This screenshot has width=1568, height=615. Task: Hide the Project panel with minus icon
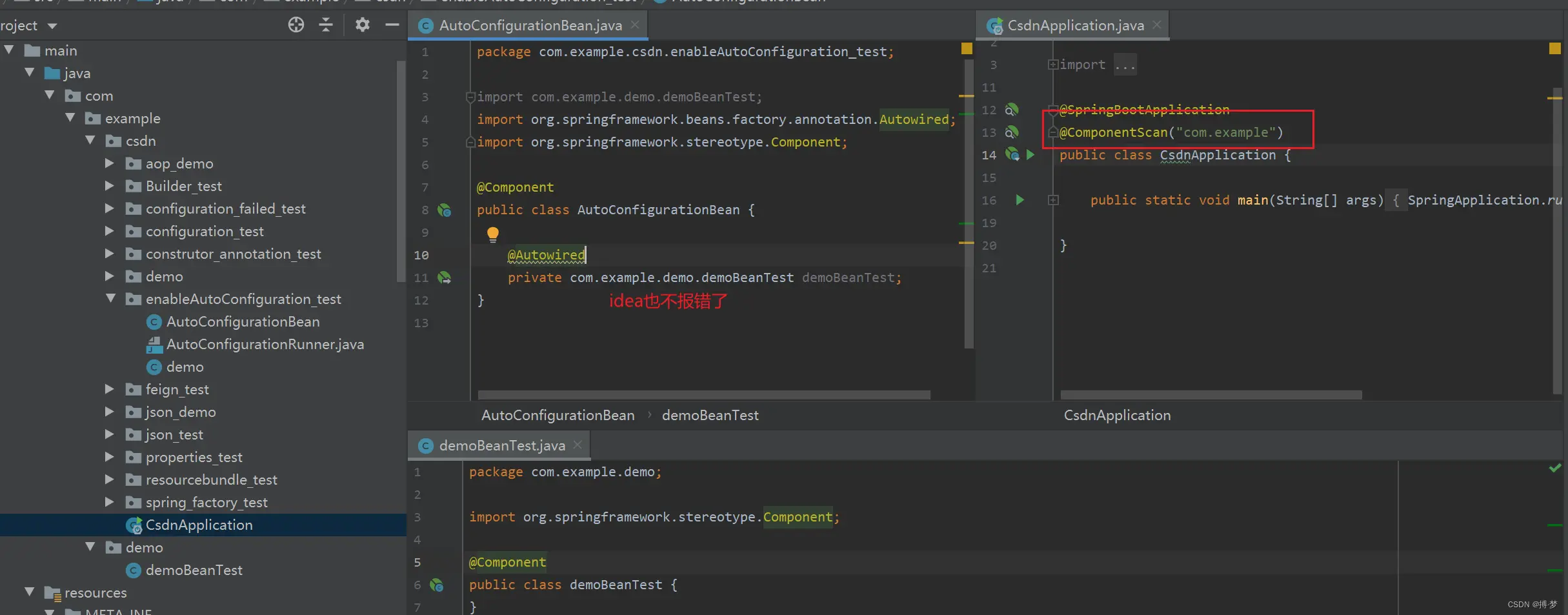coord(392,25)
